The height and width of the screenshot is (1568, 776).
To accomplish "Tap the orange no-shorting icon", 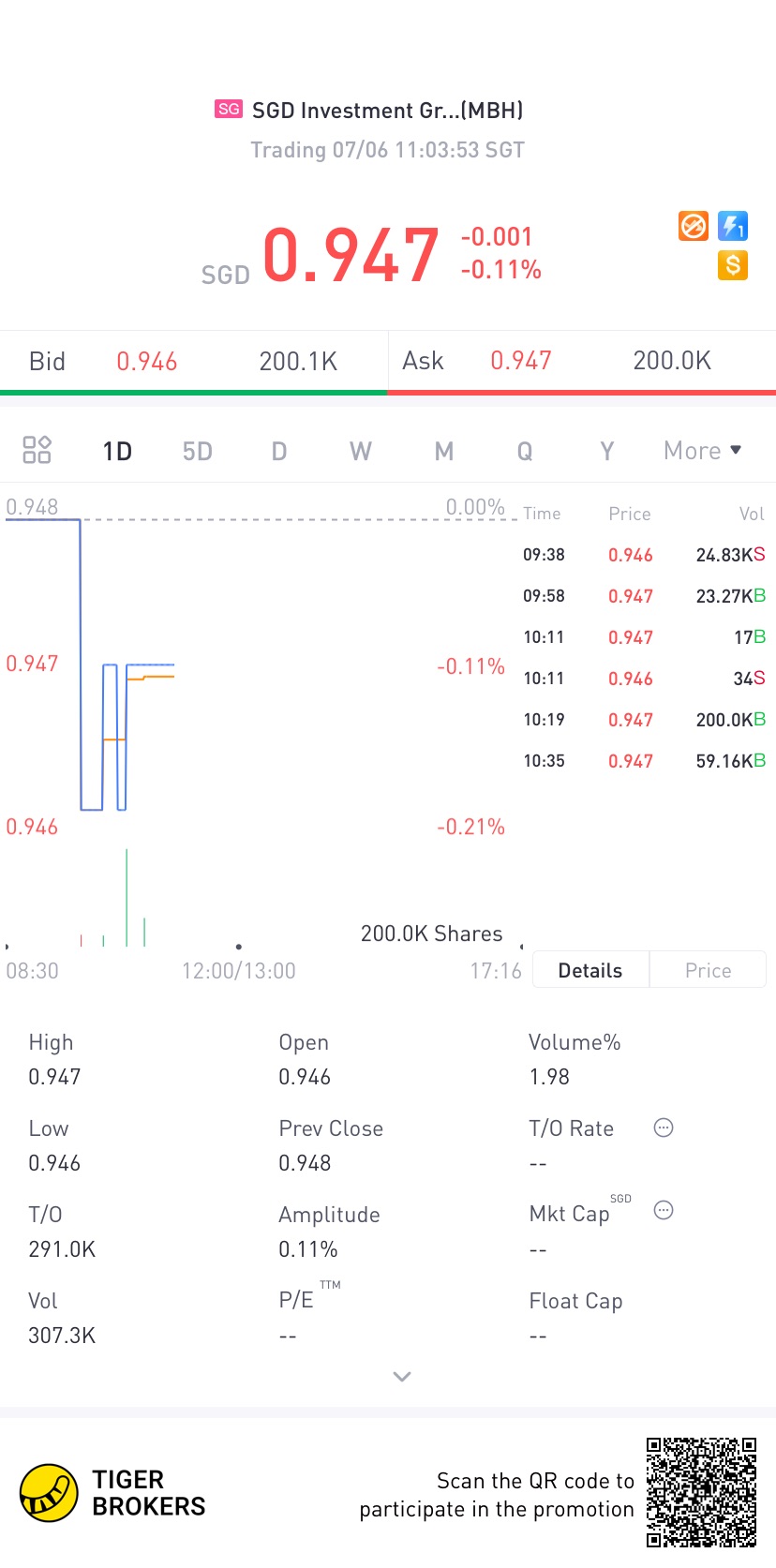I will click(694, 226).
